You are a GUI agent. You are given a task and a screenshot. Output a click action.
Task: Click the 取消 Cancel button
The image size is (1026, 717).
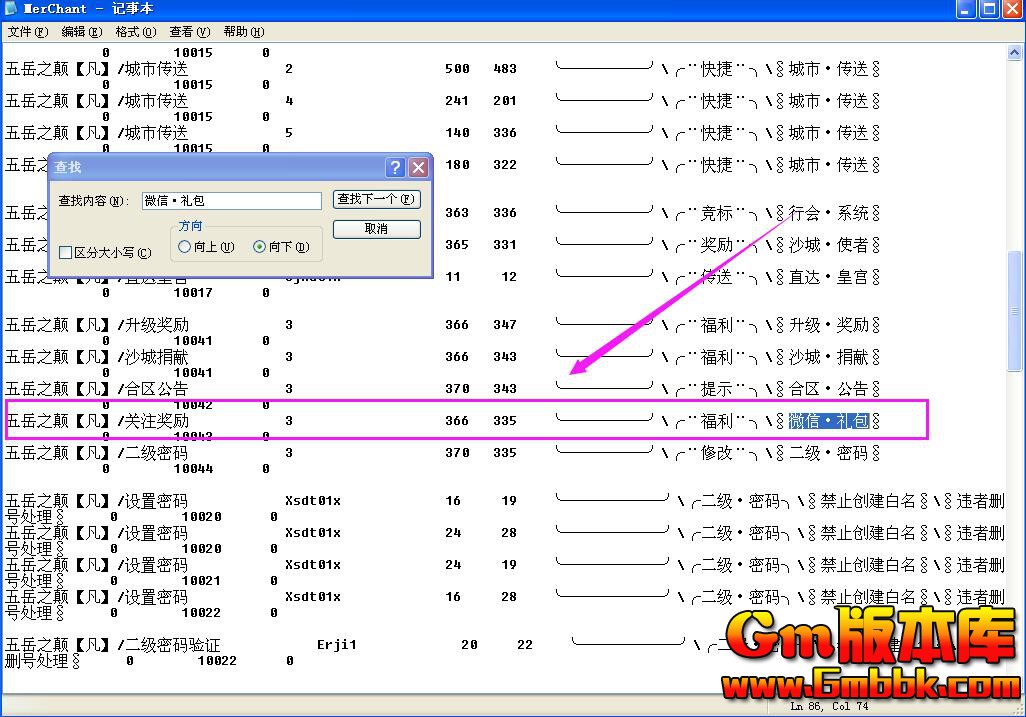point(376,229)
